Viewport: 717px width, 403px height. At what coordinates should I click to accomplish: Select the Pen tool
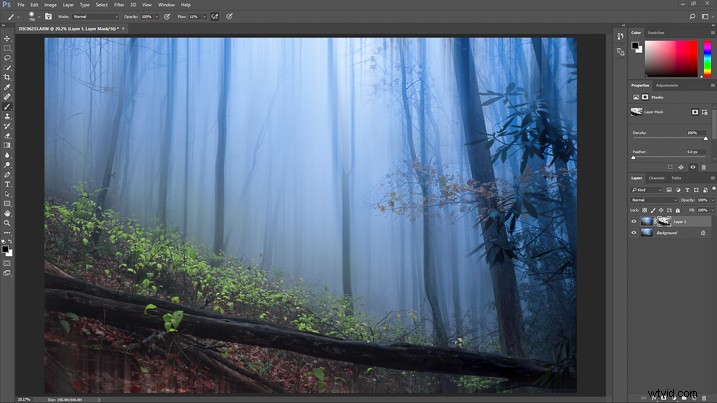(7, 175)
